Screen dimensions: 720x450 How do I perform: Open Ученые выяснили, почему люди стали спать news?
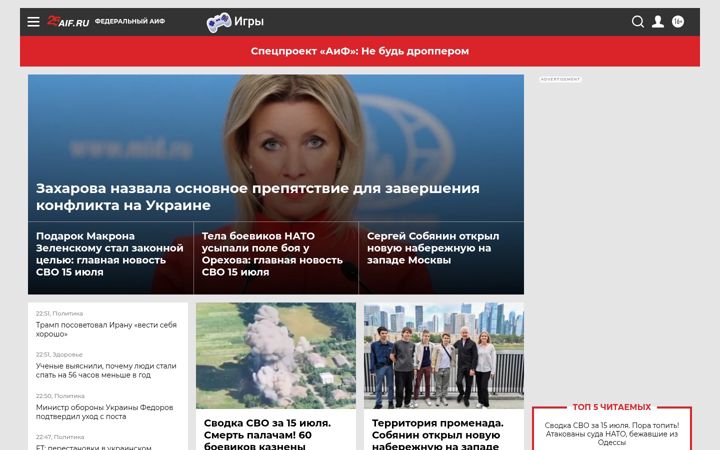(x=106, y=371)
